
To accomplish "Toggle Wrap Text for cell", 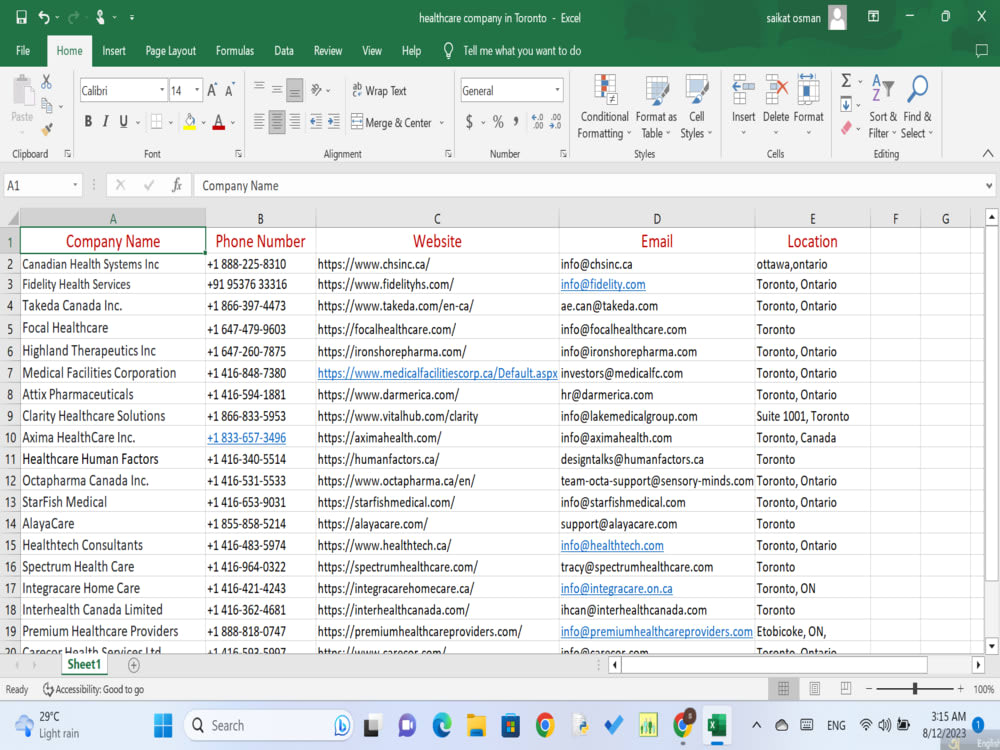I will click(x=379, y=91).
